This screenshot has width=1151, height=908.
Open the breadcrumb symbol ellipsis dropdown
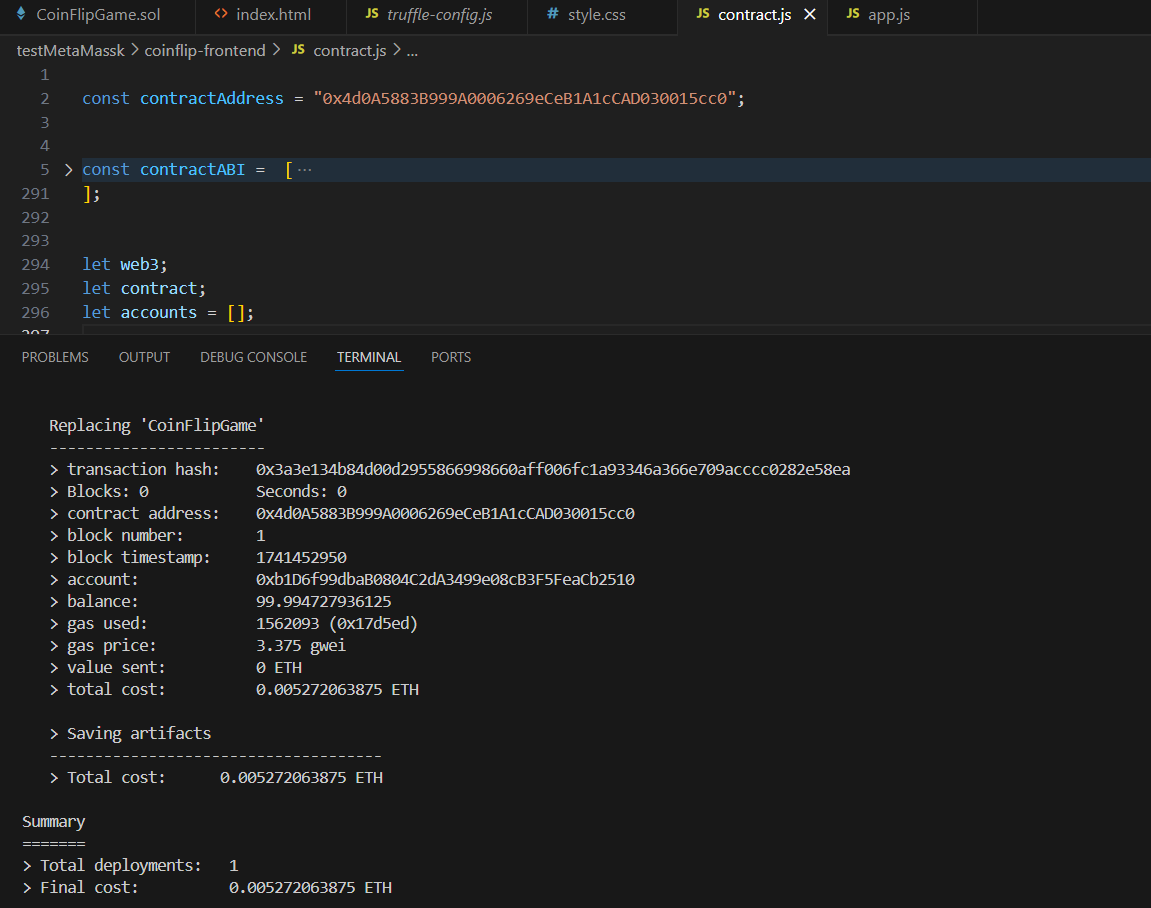click(x=413, y=50)
